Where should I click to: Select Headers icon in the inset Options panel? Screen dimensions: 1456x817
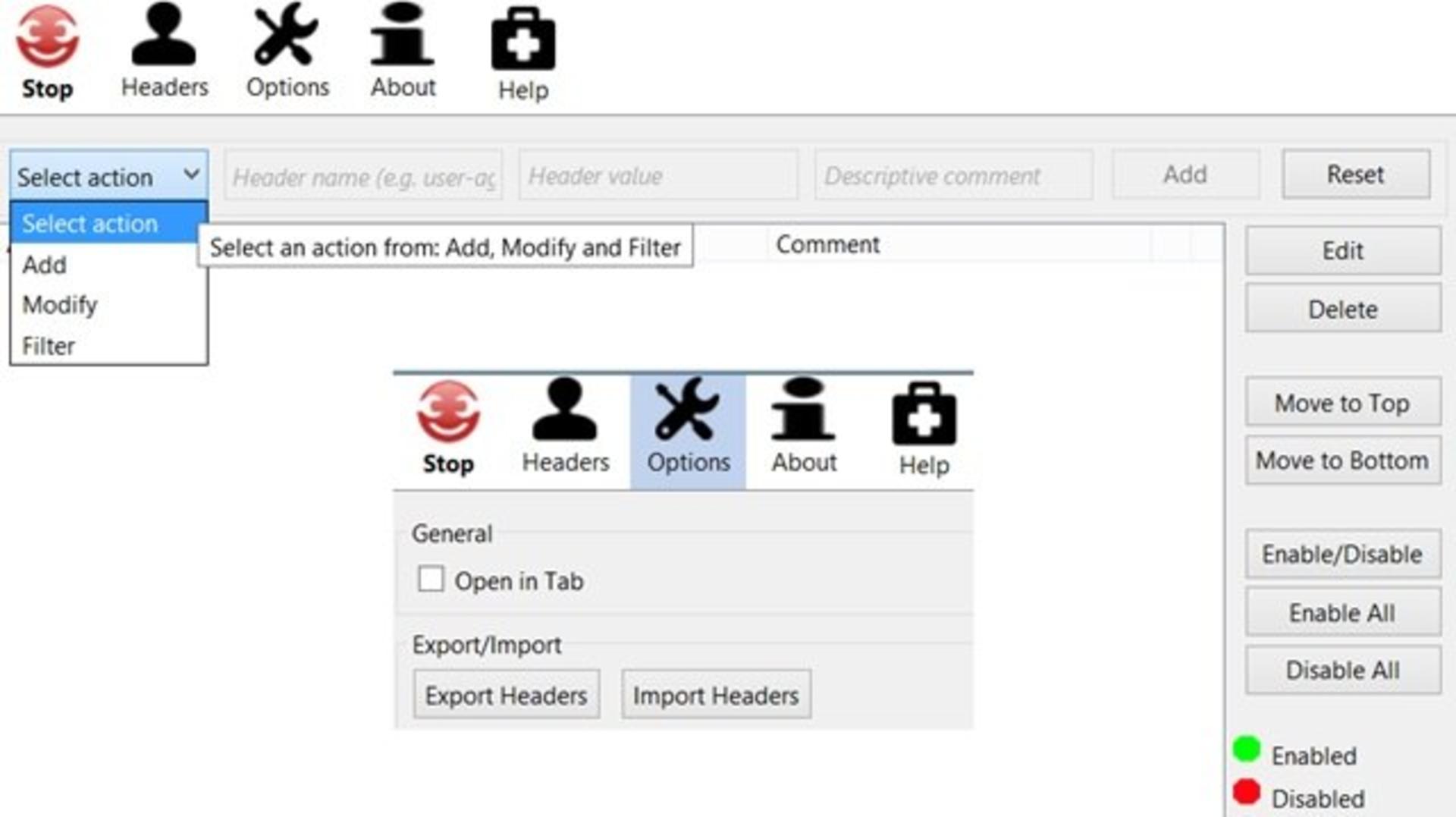point(565,409)
